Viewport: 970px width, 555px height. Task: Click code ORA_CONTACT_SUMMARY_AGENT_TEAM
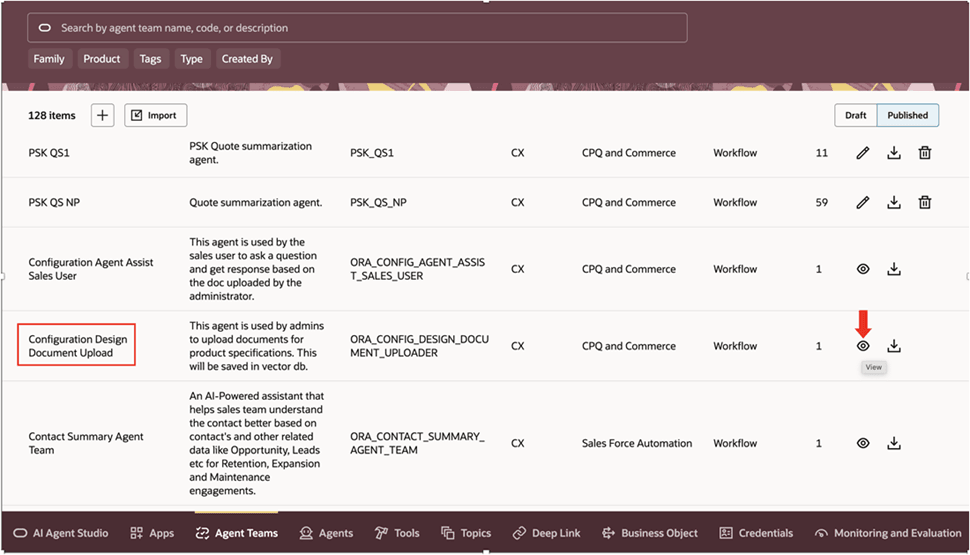(x=417, y=443)
